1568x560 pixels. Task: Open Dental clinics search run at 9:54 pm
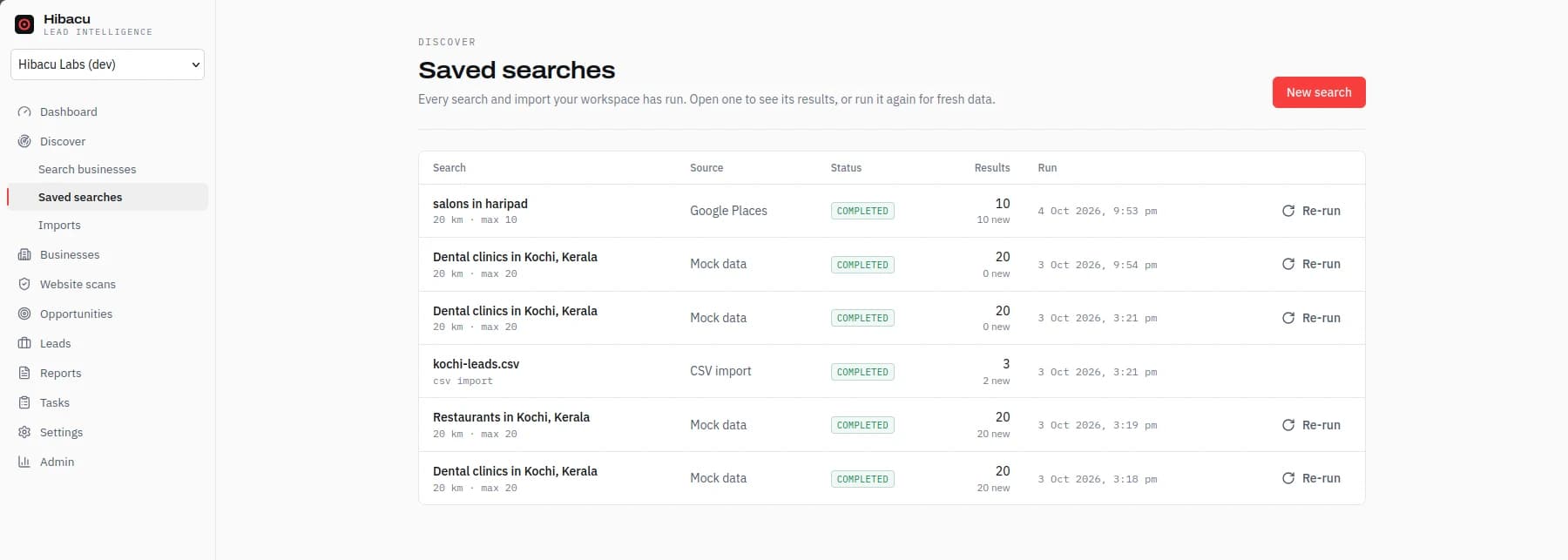click(x=515, y=257)
